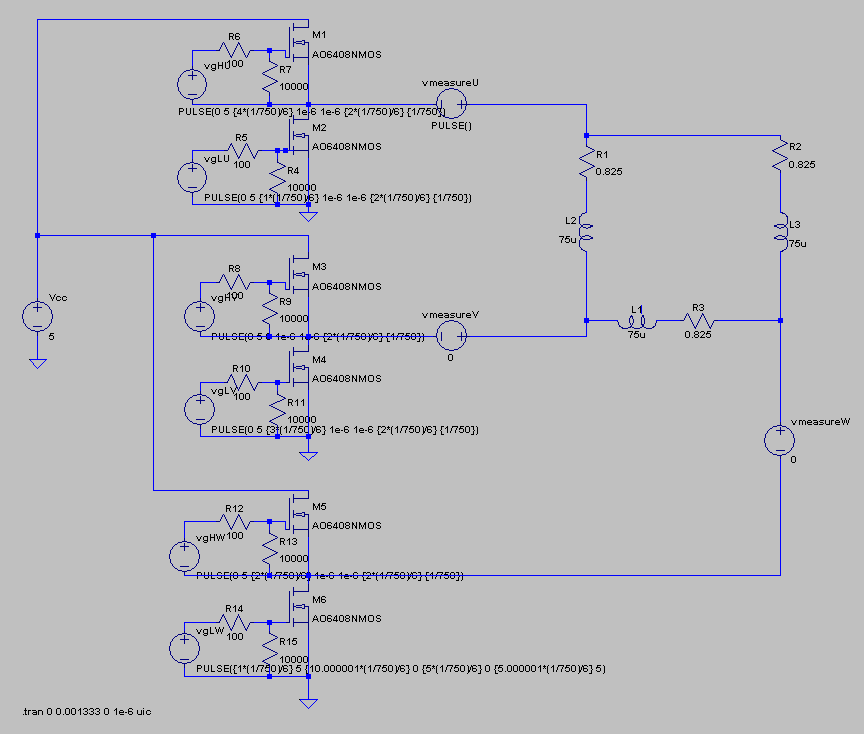
Task: Click the '5' value of Vcc
Action: pyautogui.click(x=51, y=337)
